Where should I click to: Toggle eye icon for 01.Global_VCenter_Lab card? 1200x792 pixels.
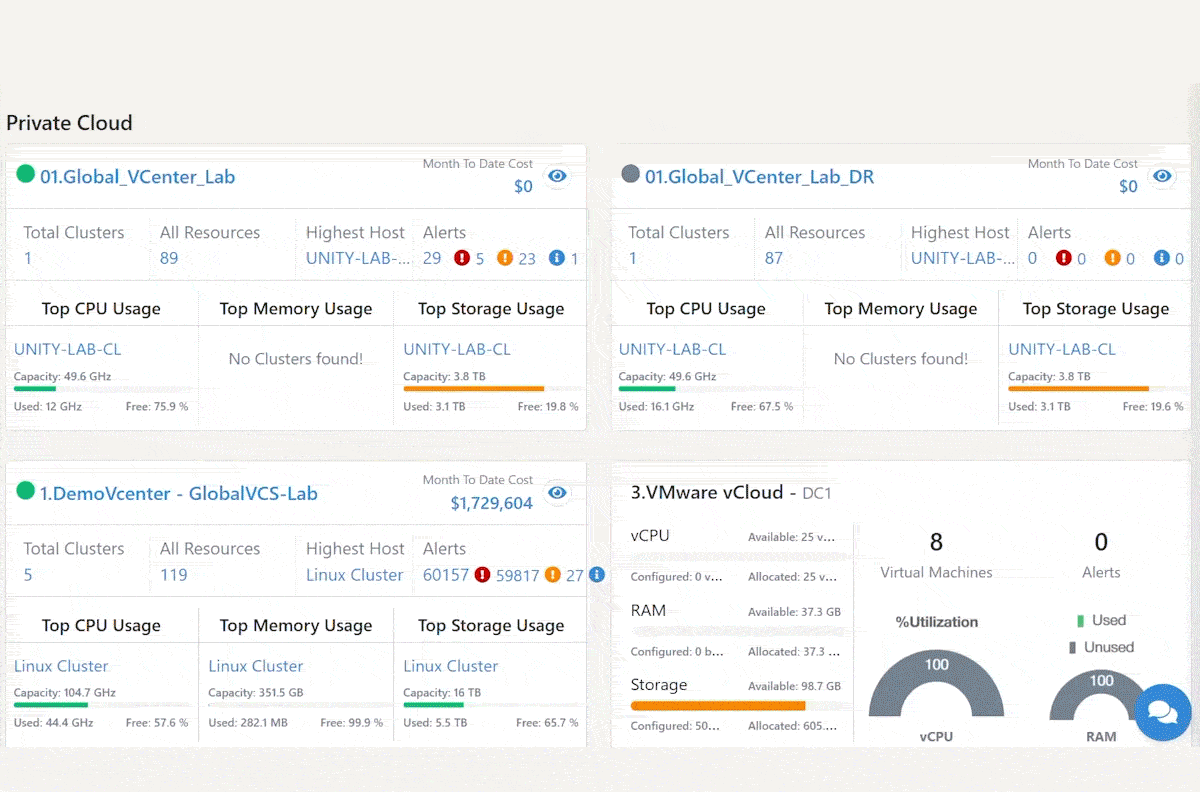click(x=558, y=177)
